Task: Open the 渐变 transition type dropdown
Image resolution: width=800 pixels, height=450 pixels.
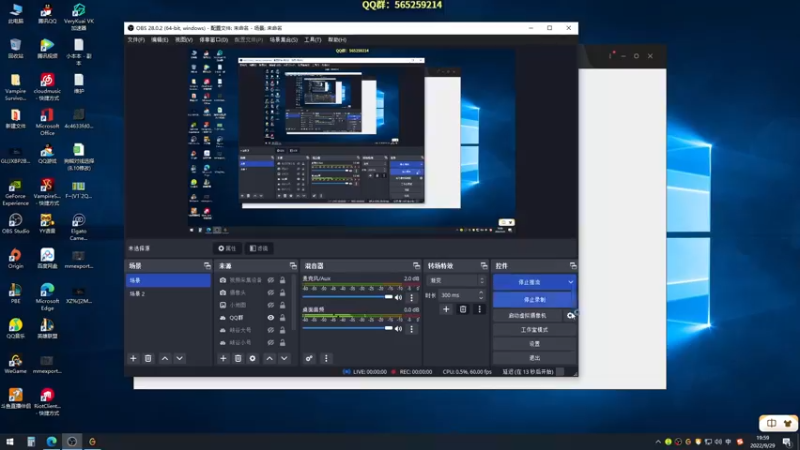Action: click(456, 280)
